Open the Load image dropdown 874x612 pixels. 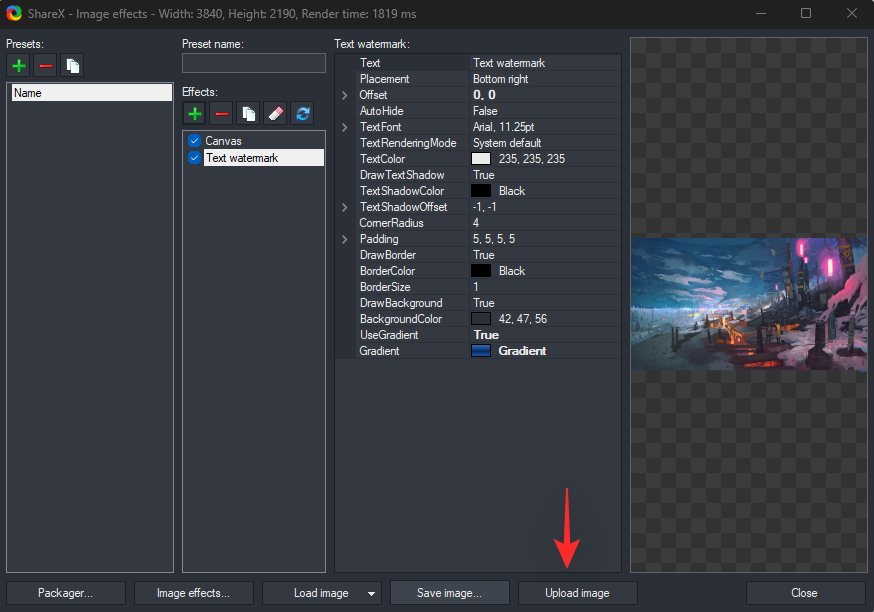point(370,592)
